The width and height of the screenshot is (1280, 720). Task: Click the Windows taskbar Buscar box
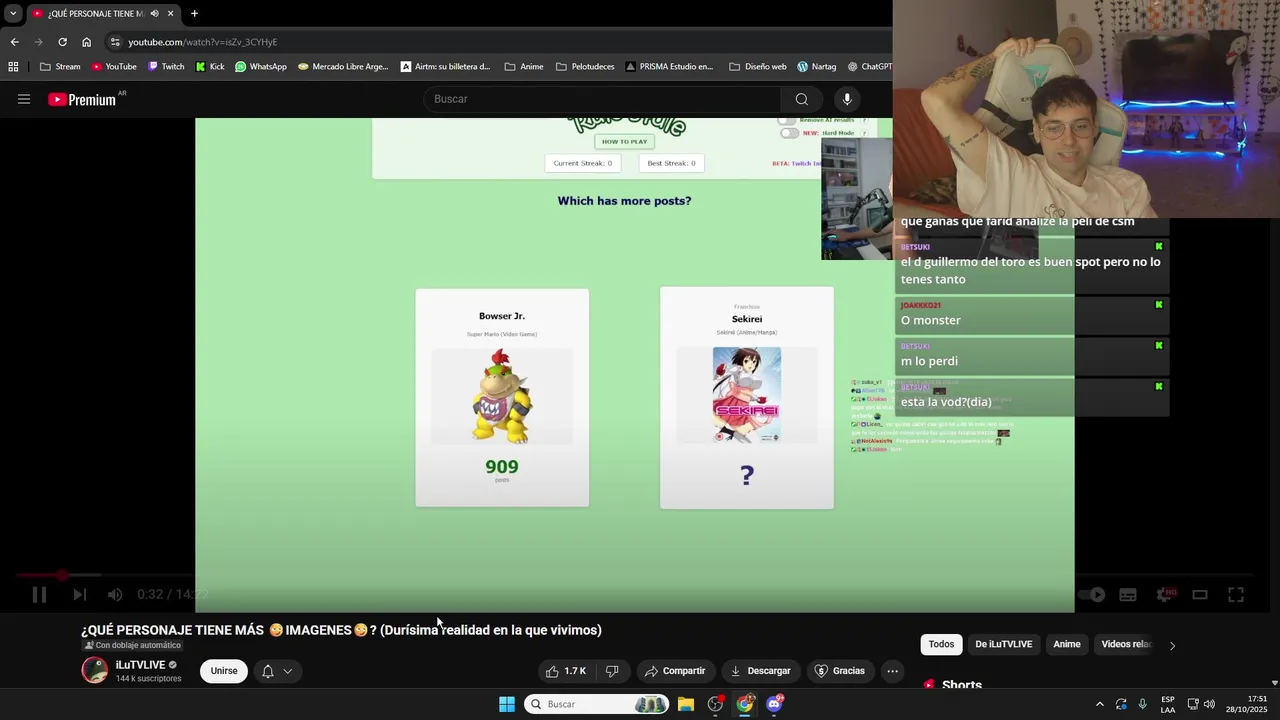pyautogui.click(x=596, y=704)
